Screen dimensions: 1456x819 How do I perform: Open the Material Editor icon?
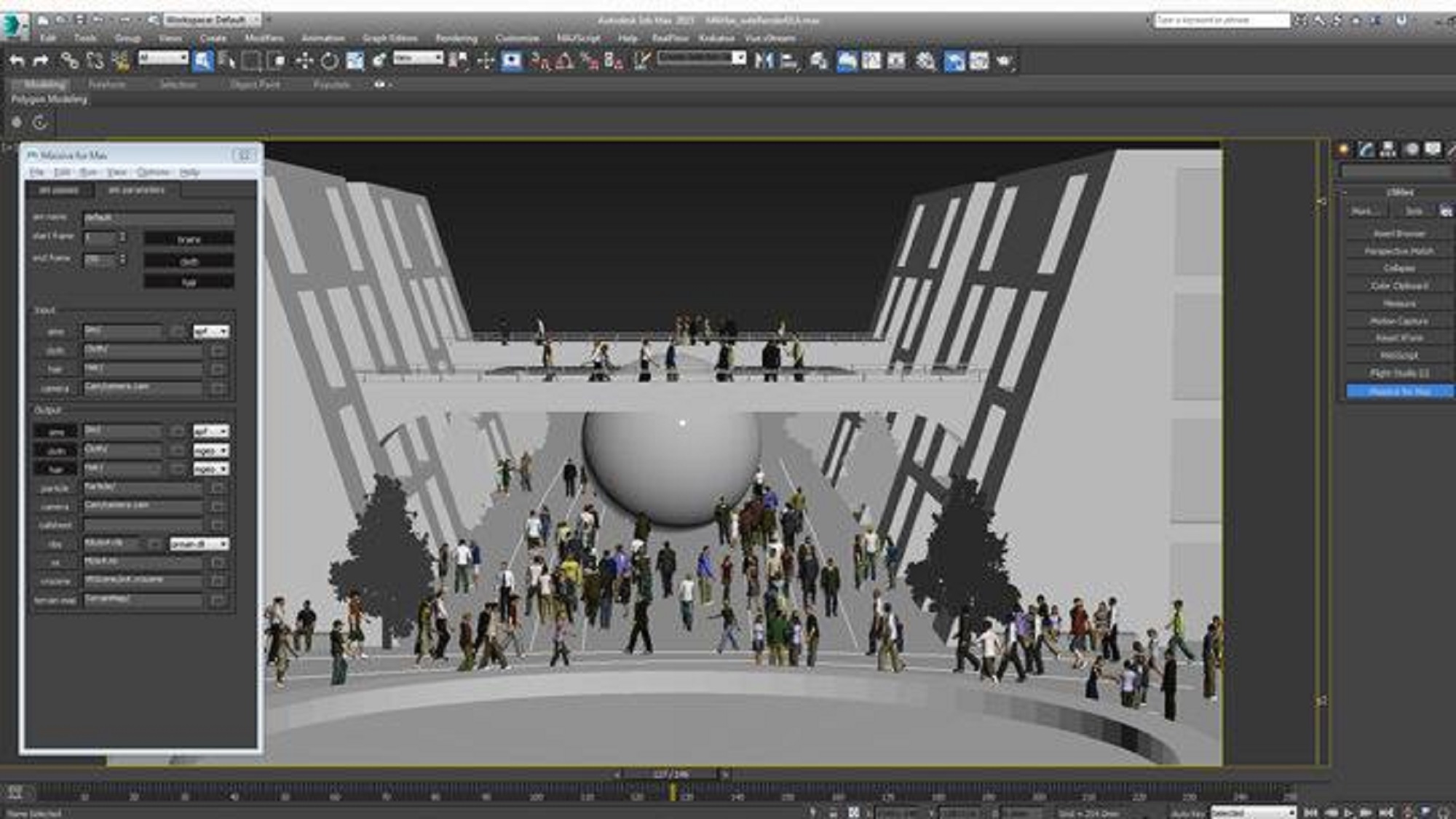tap(925, 61)
